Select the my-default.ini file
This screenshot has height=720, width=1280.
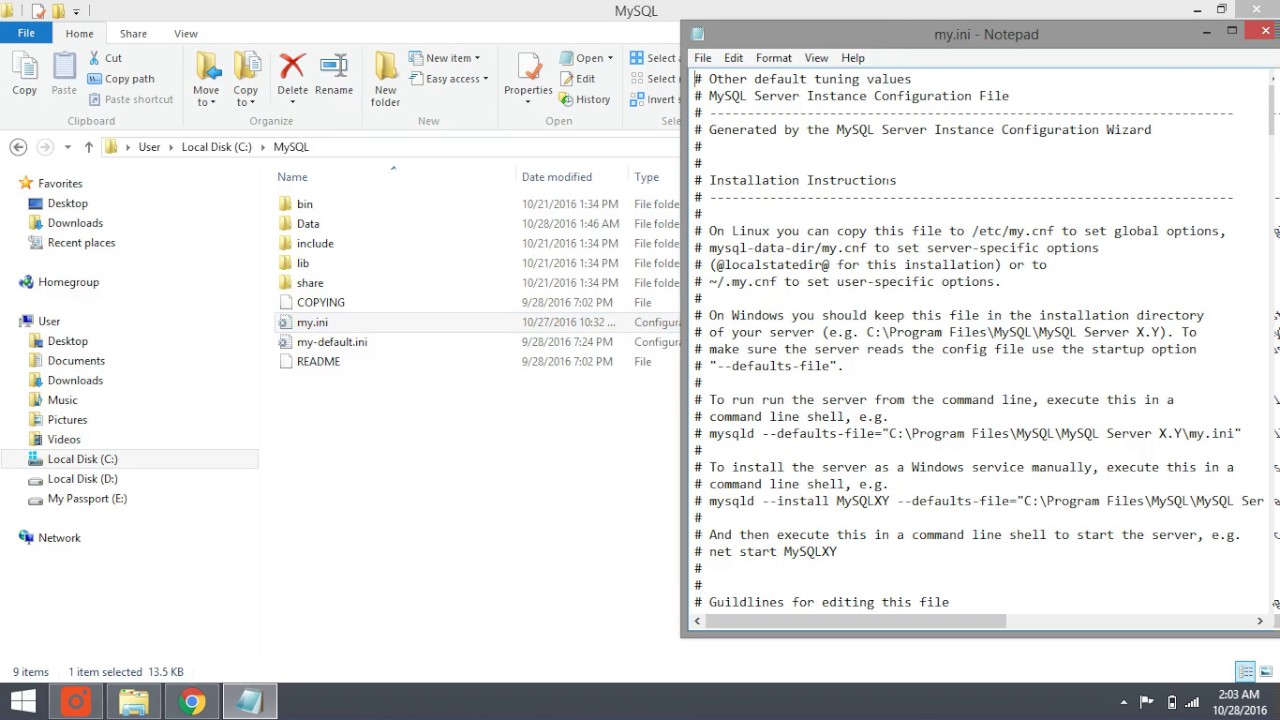click(332, 342)
